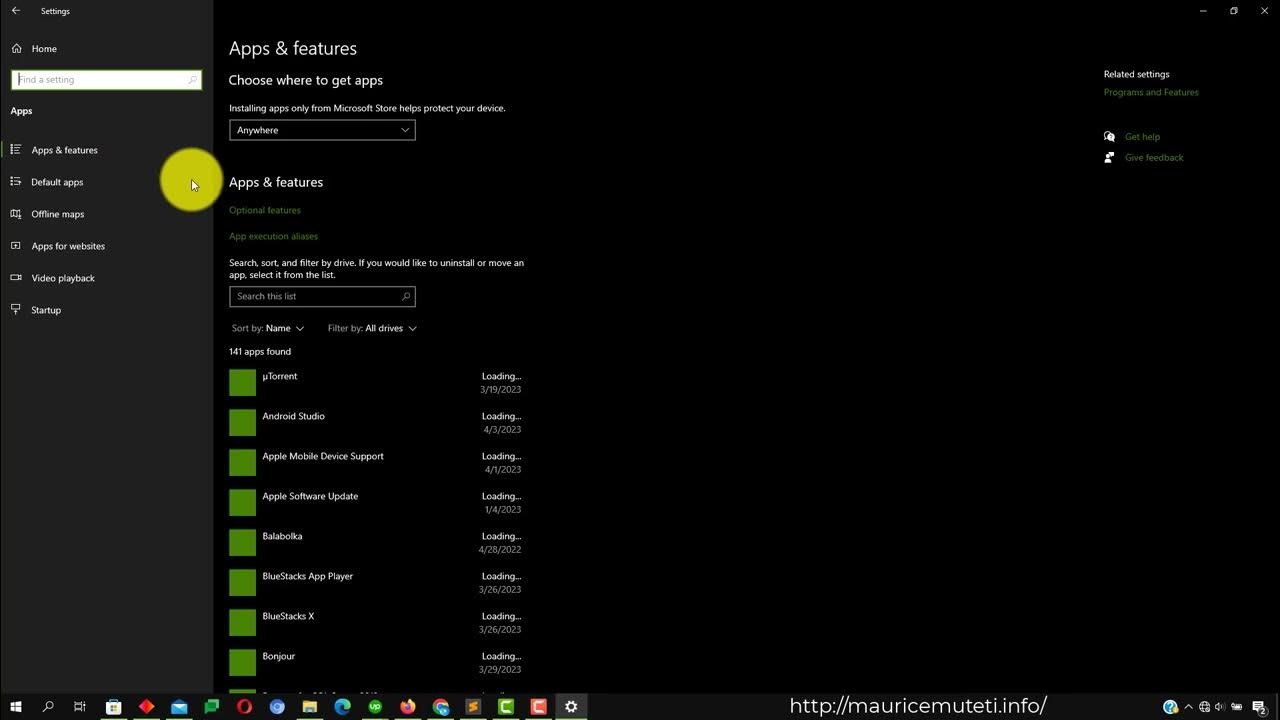Screen dimensions: 1280x720
Task: Select the Bonjour app entry
Action: [x=376, y=662]
